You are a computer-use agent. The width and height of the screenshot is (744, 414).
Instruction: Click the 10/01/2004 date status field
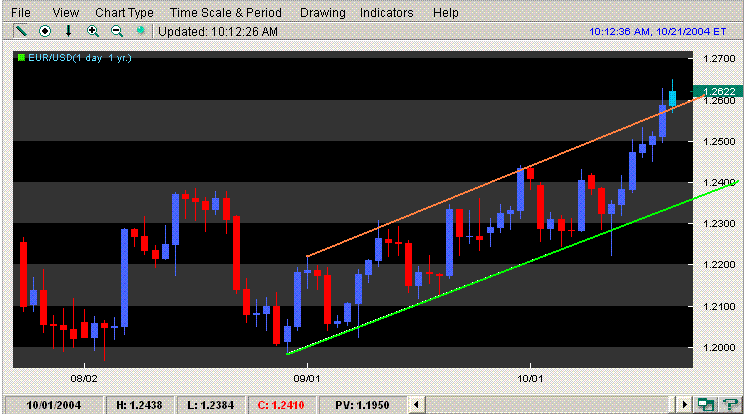[53, 405]
